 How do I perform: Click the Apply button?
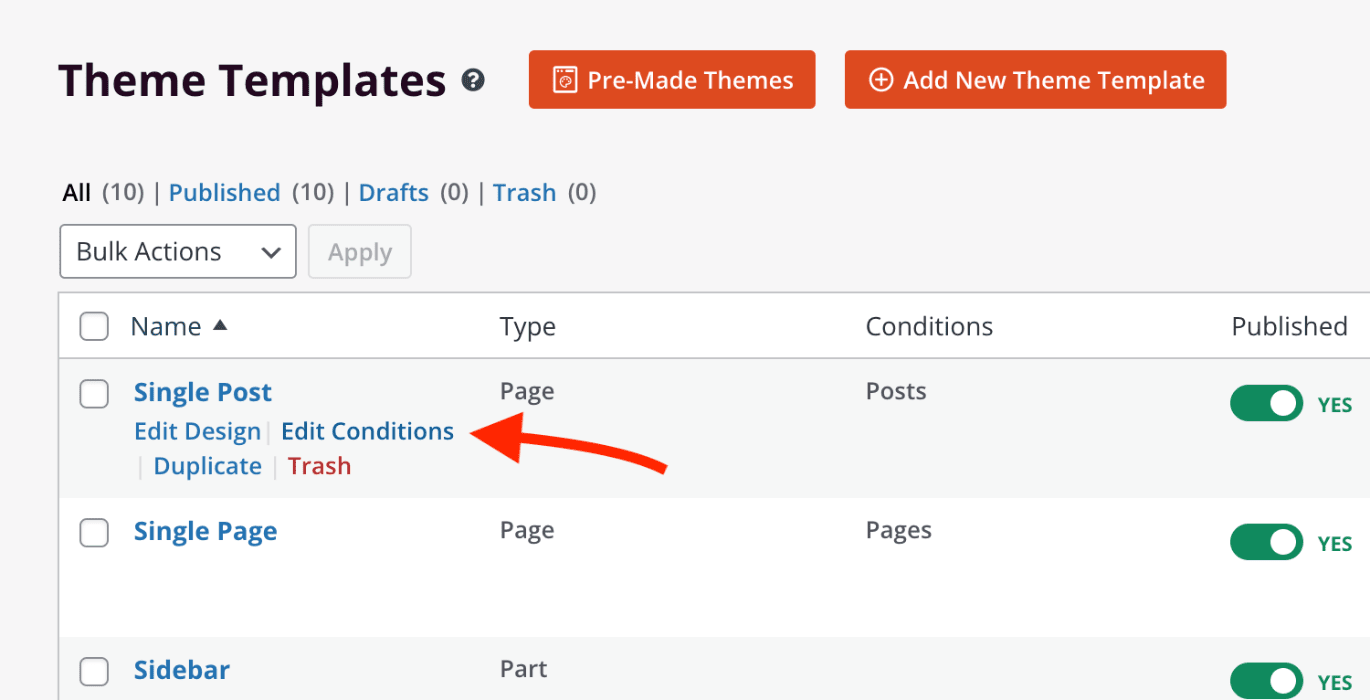coord(360,251)
